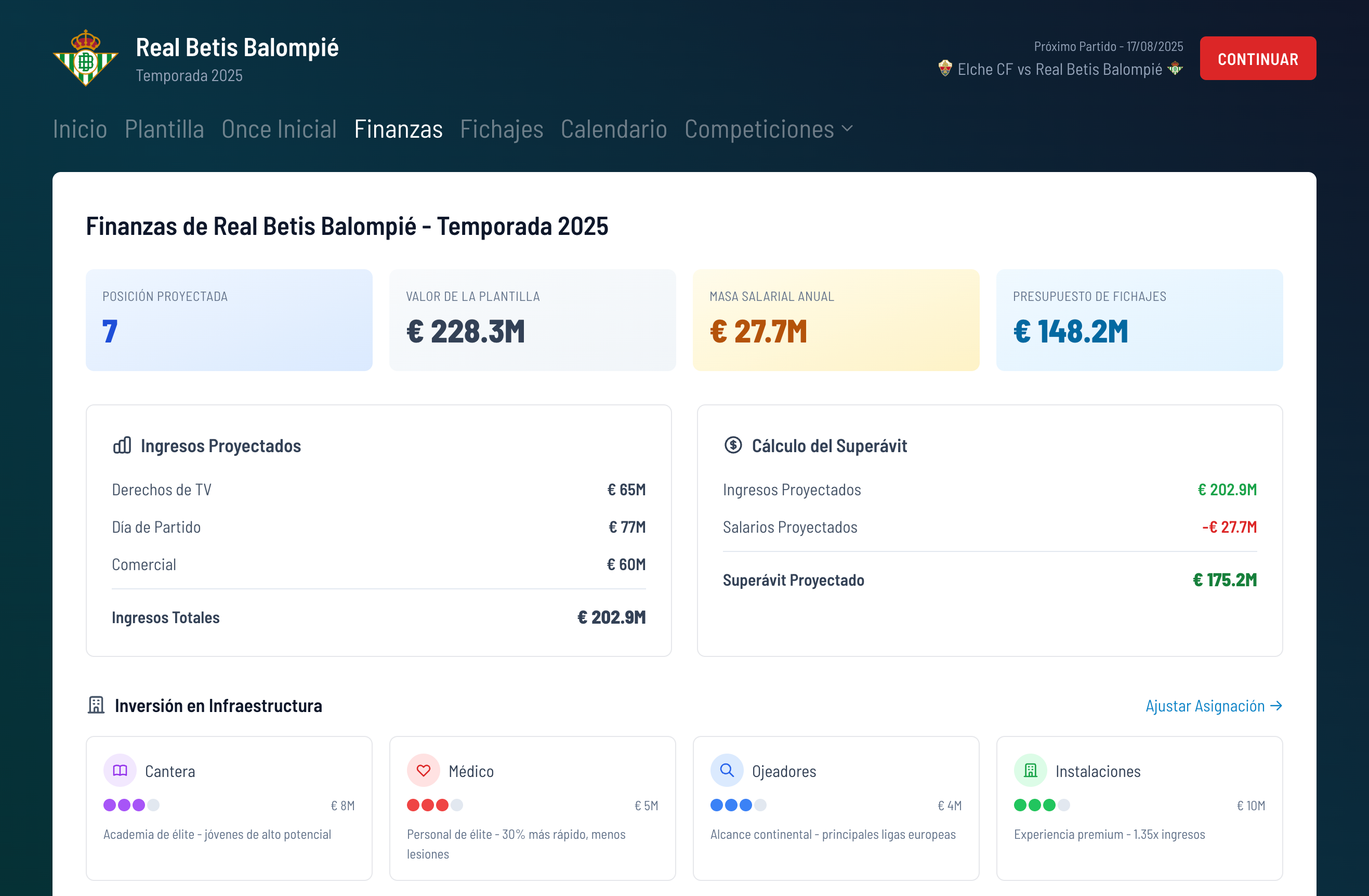The width and height of the screenshot is (1369, 896).
Task: Click the Cantera book icon
Action: pyautogui.click(x=120, y=770)
